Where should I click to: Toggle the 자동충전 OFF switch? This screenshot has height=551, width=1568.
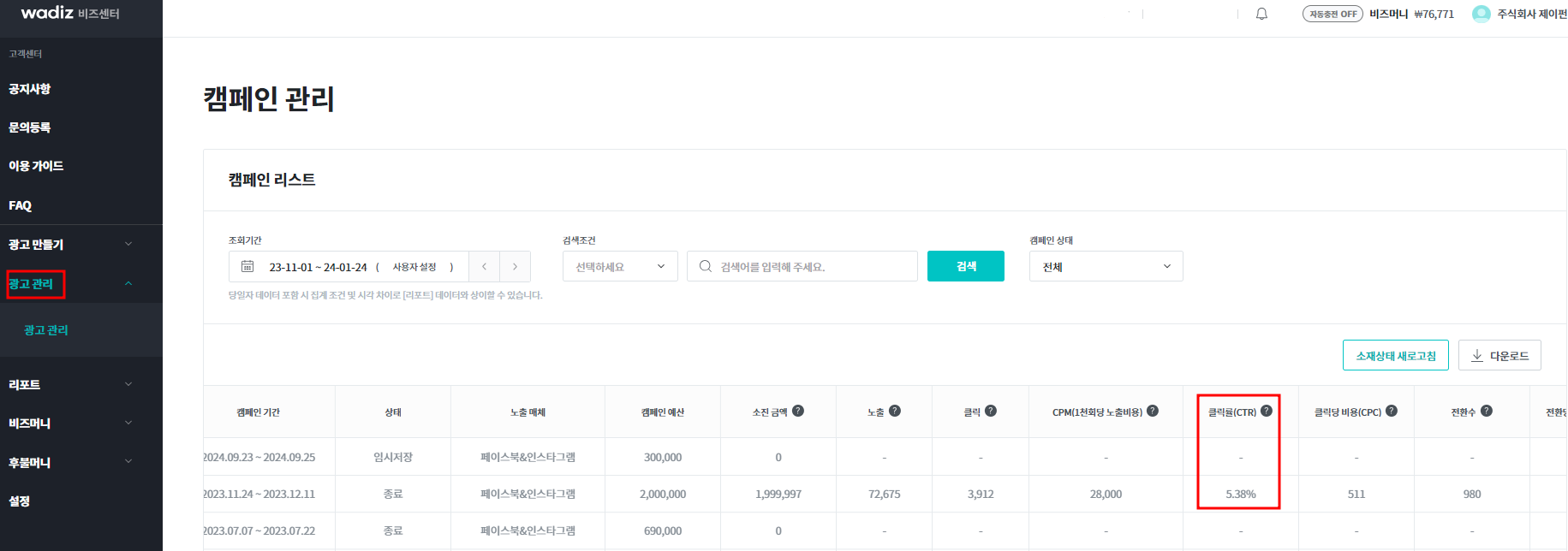[1333, 14]
